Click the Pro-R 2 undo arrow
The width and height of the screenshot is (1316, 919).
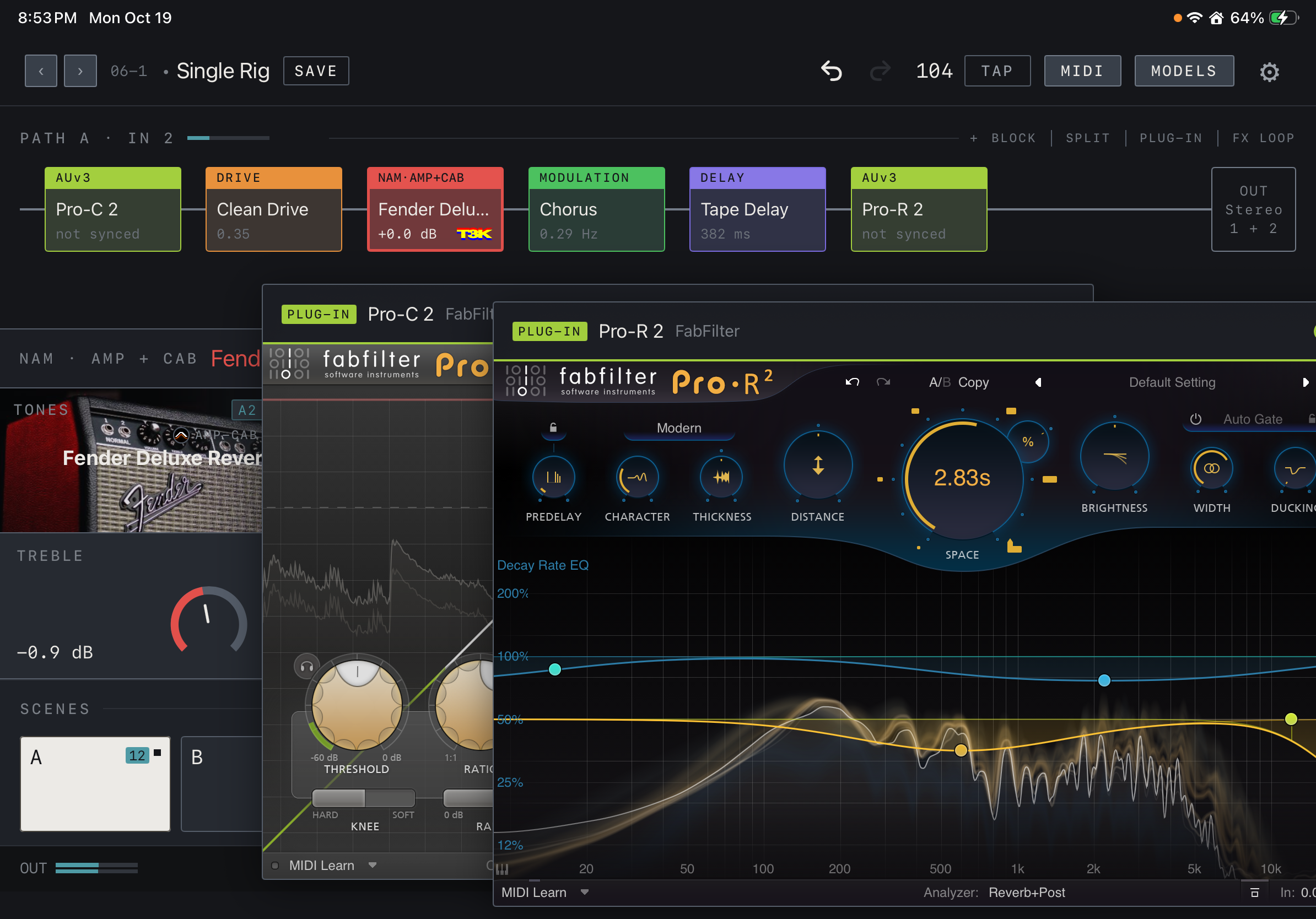(x=853, y=382)
